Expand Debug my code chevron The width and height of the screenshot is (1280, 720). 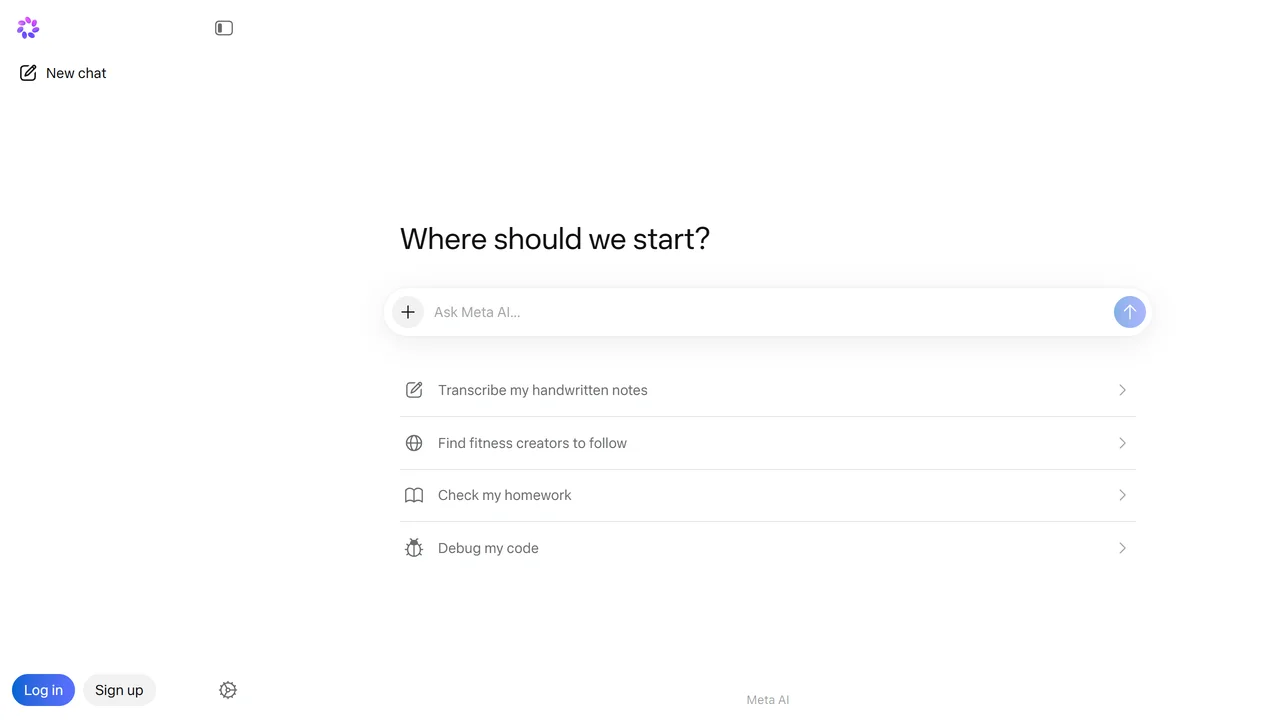(1122, 548)
